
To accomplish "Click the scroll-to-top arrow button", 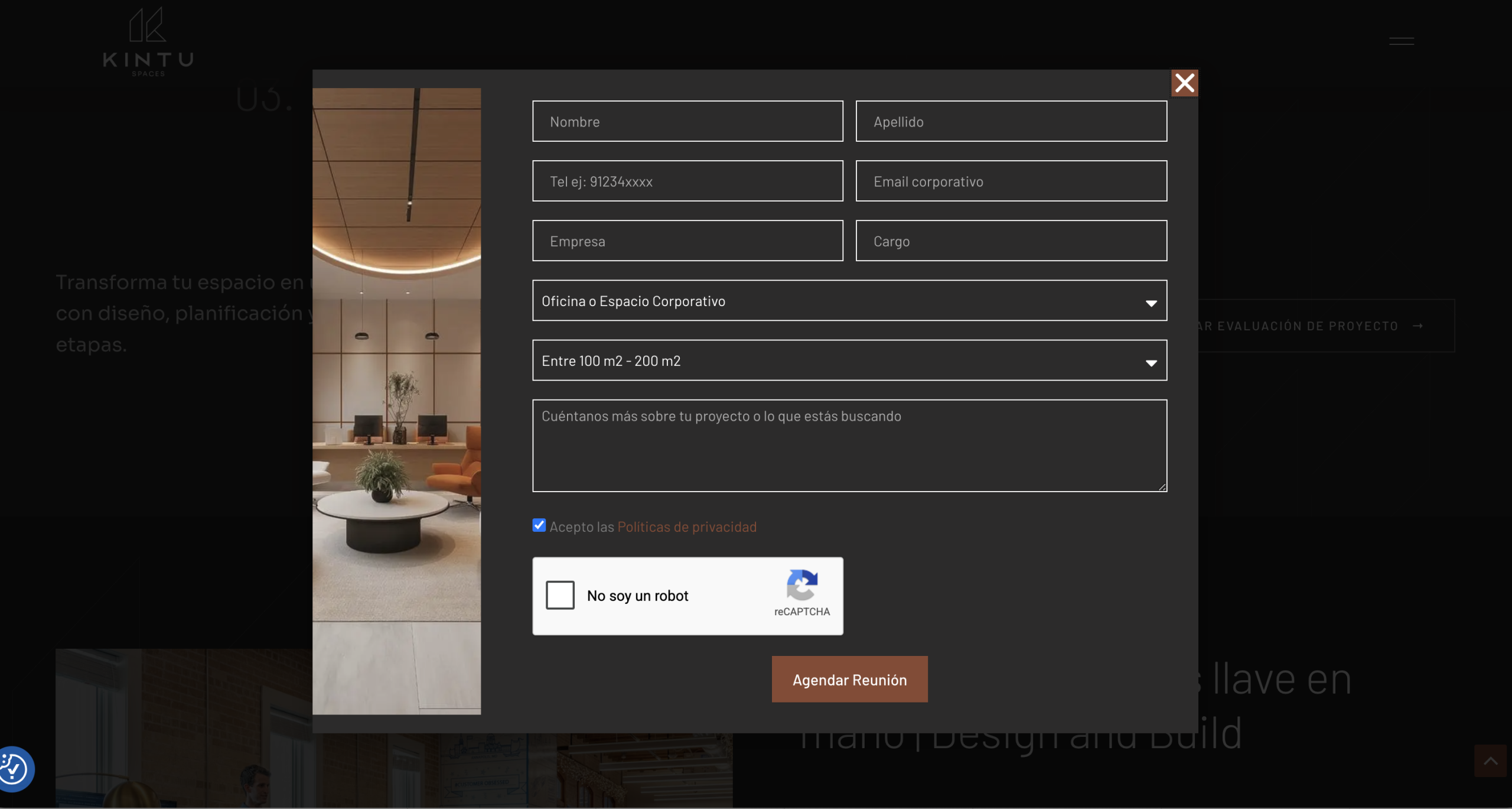I will click(1491, 761).
